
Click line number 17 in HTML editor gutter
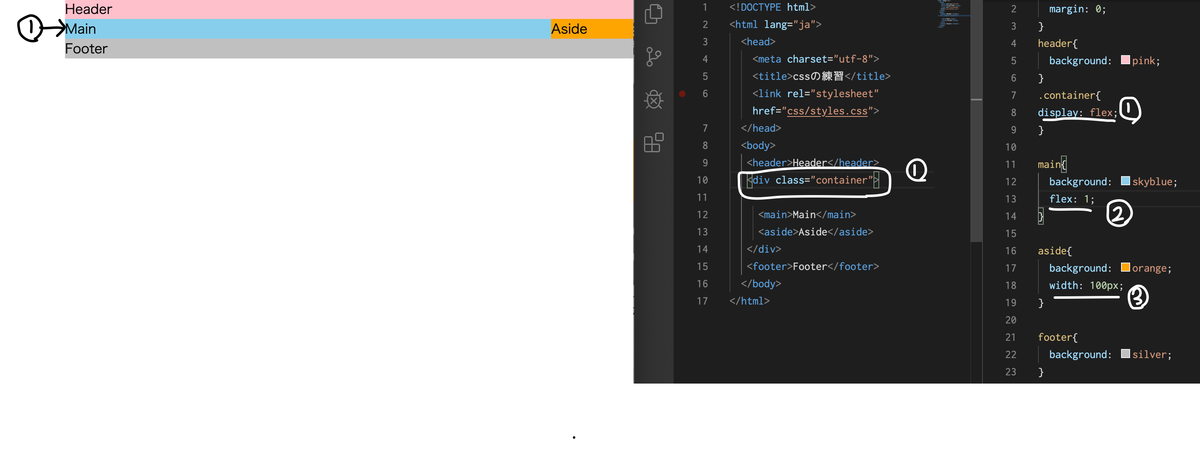tap(702, 301)
